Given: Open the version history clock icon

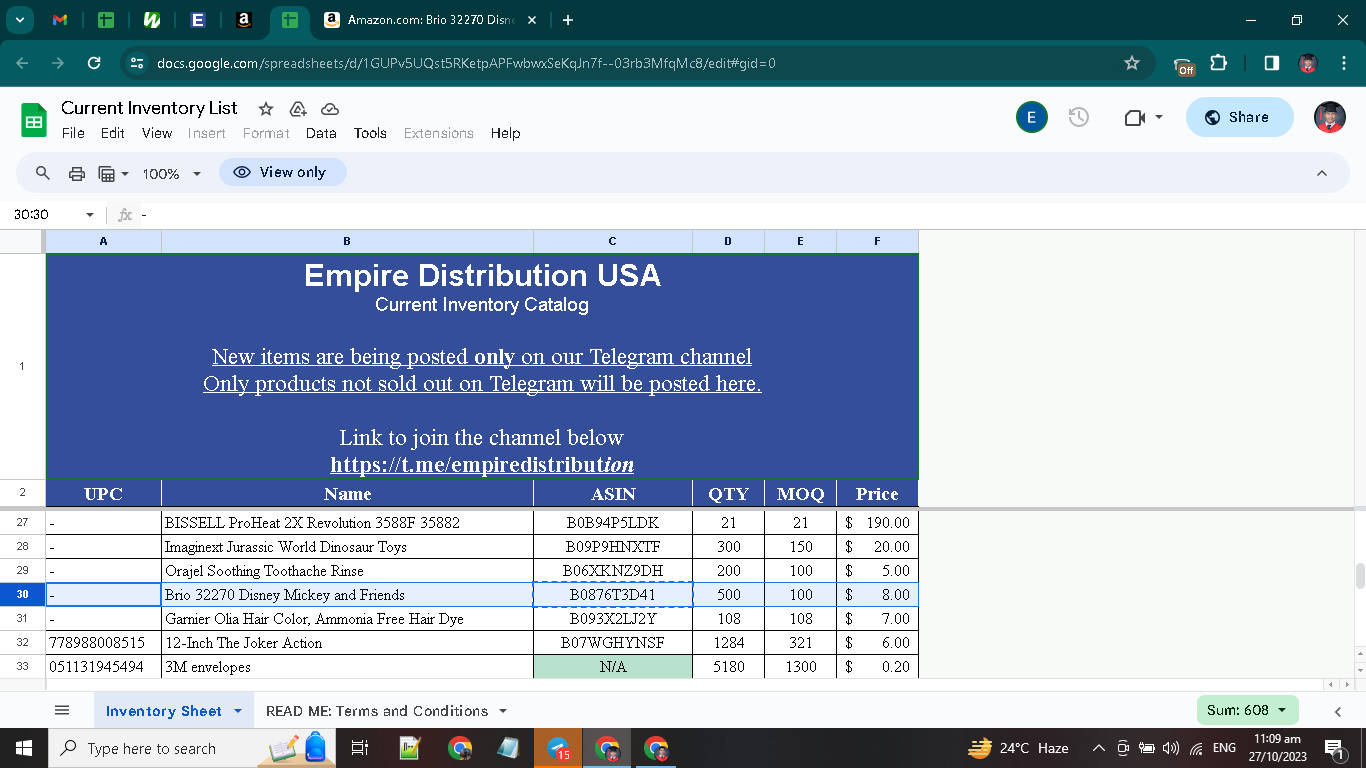Looking at the screenshot, I should click(1079, 117).
